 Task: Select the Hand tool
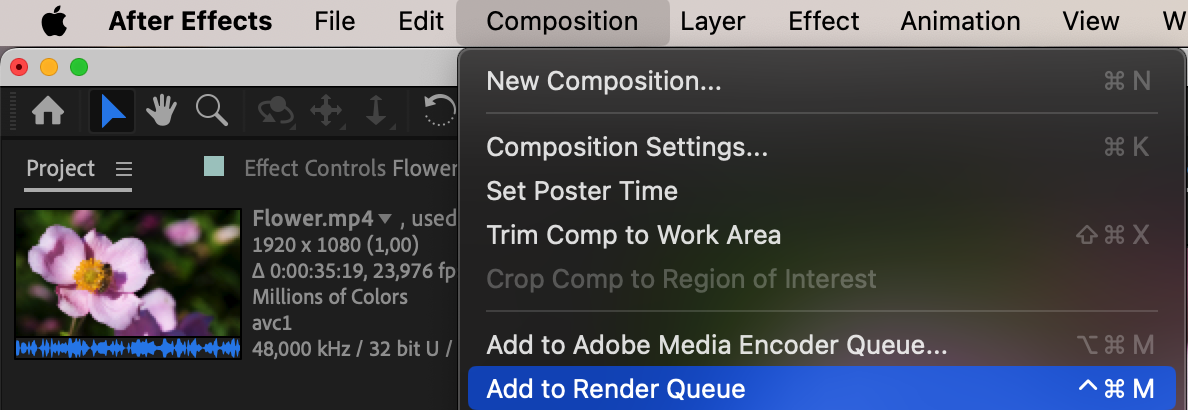161,111
